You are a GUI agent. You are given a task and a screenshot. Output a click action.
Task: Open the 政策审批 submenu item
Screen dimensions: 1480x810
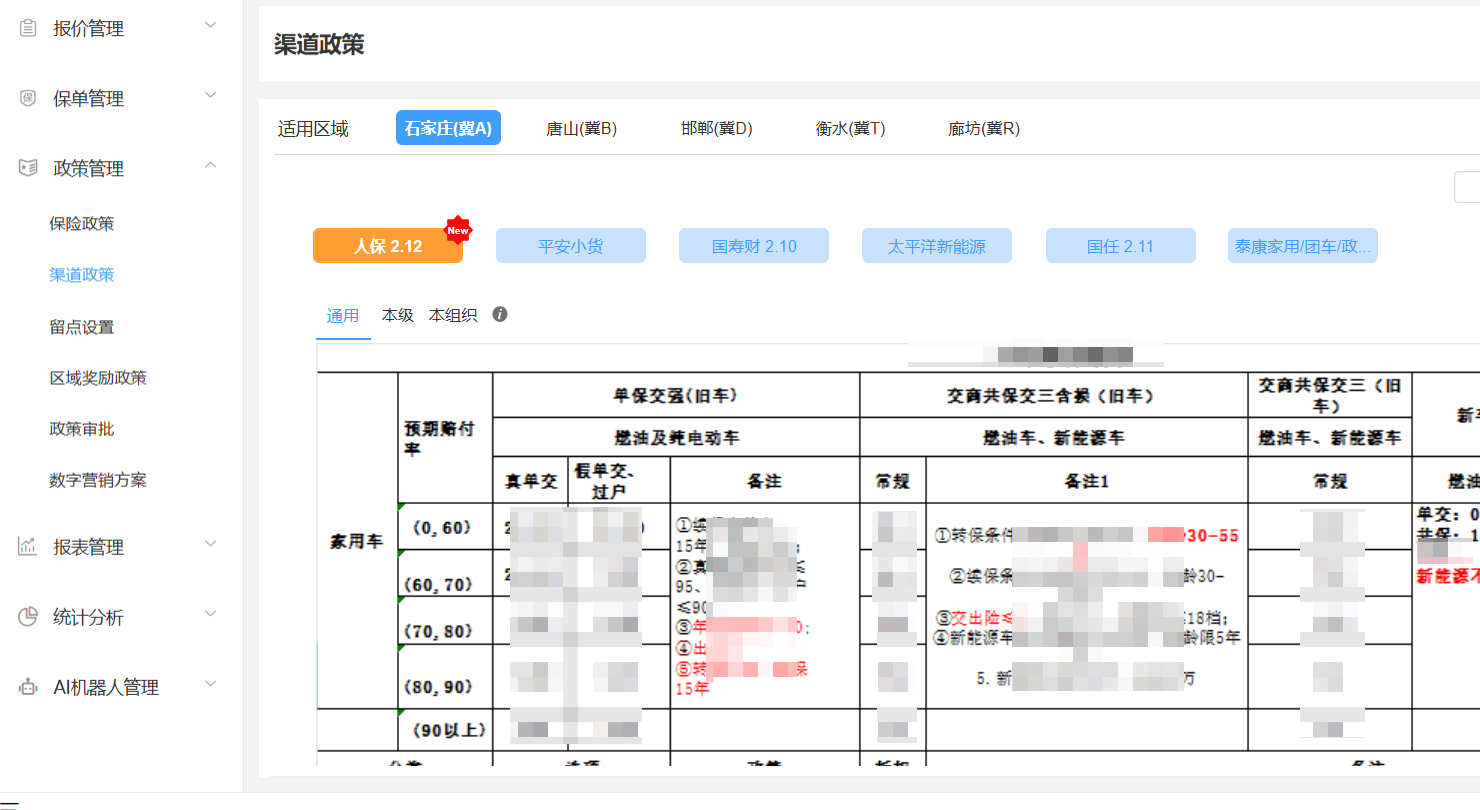coord(82,429)
